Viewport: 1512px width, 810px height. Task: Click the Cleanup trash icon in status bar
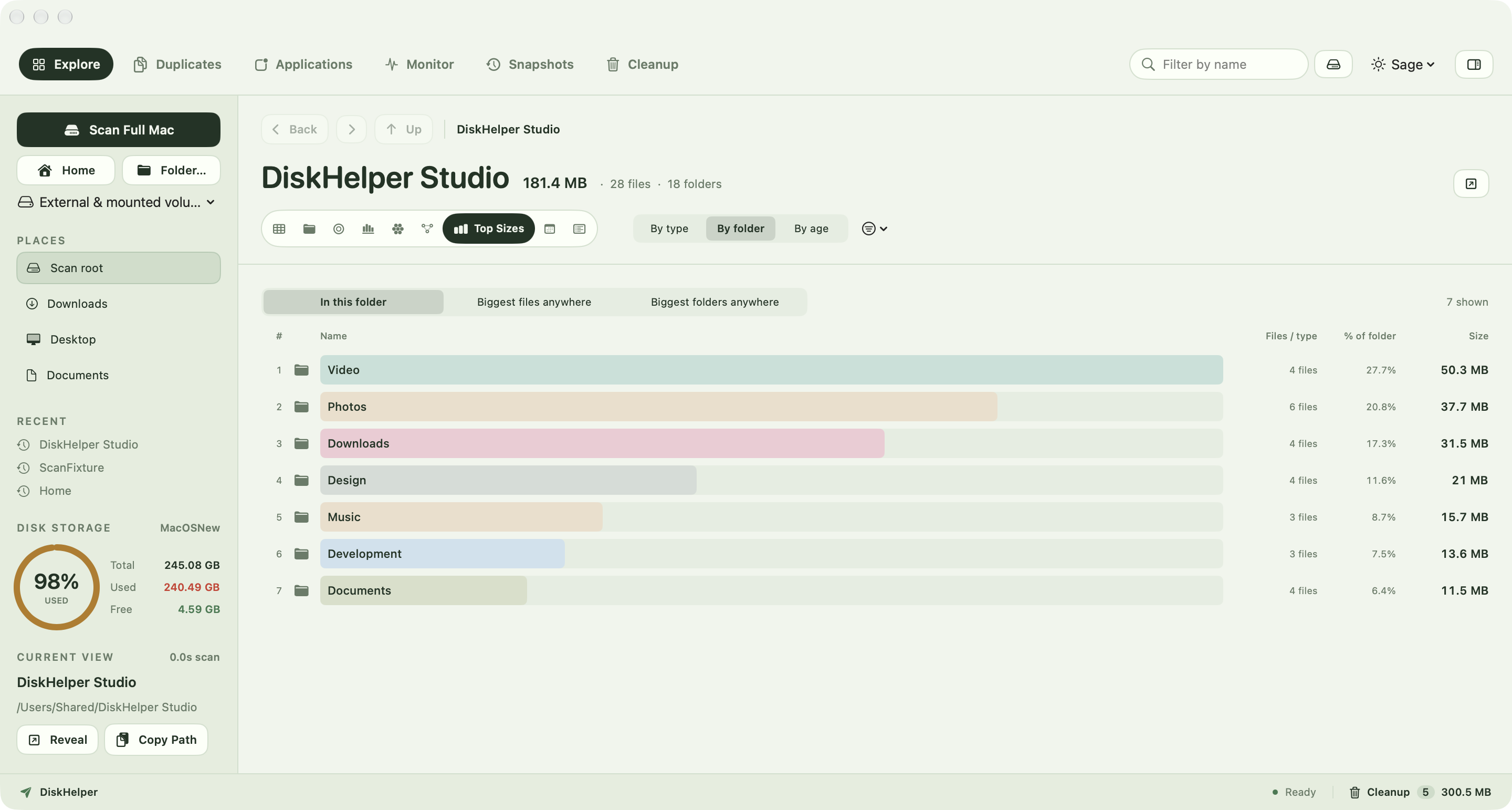pyautogui.click(x=1354, y=792)
